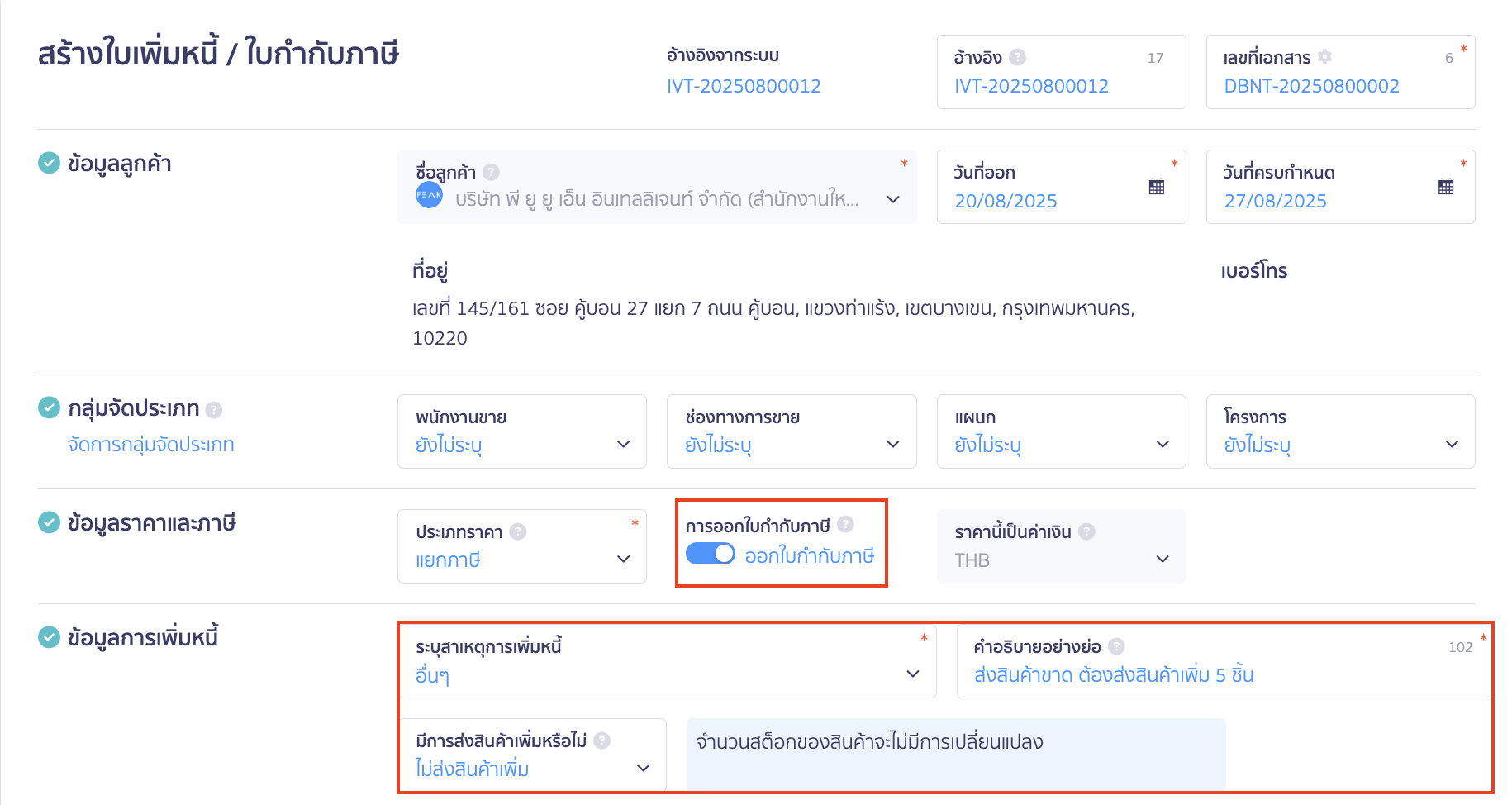Click the help icon beside ชื่อลูกค้า
1512x805 pixels.
[x=491, y=171]
